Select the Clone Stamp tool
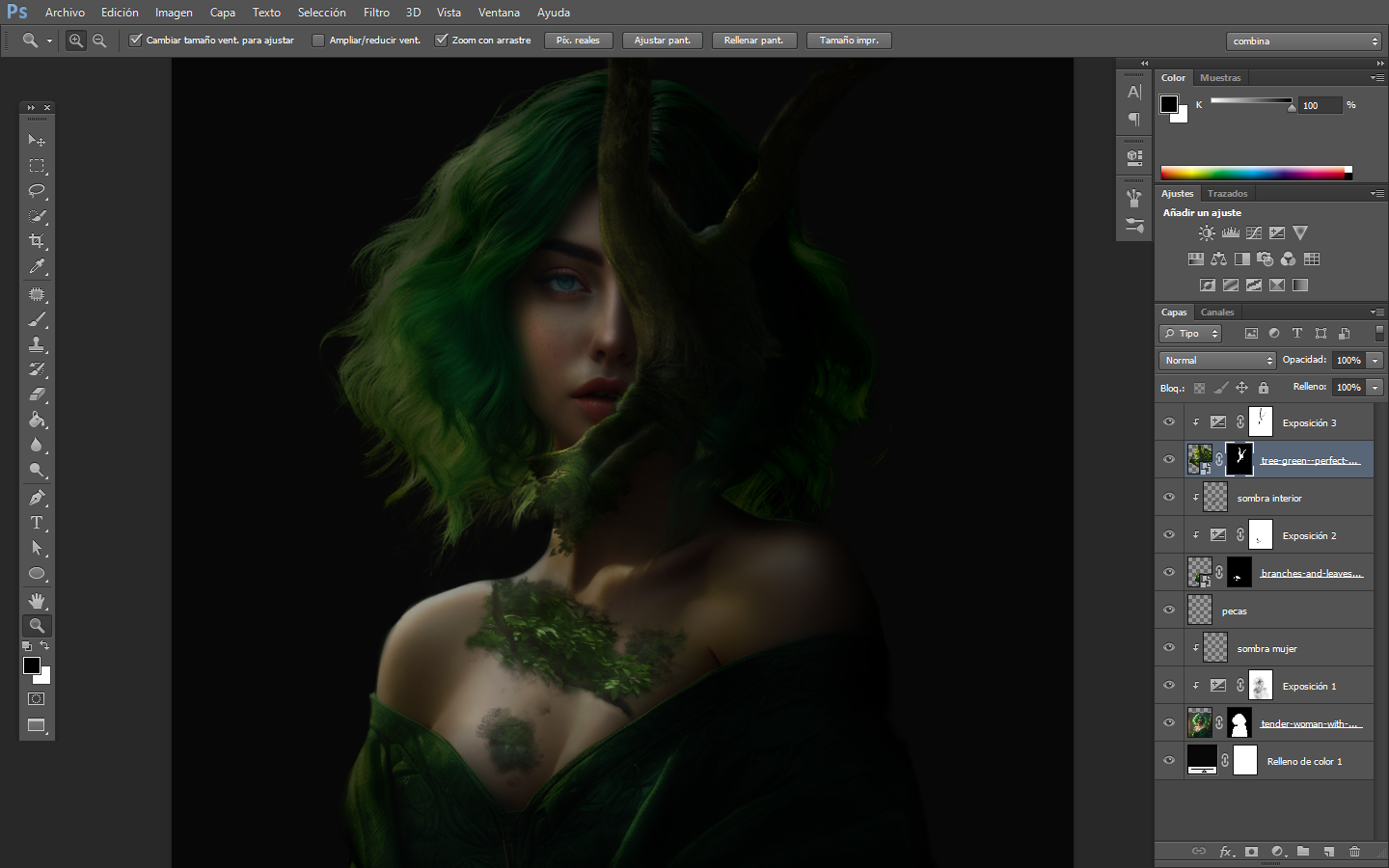1389x868 pixels. (x=37, y=344)
